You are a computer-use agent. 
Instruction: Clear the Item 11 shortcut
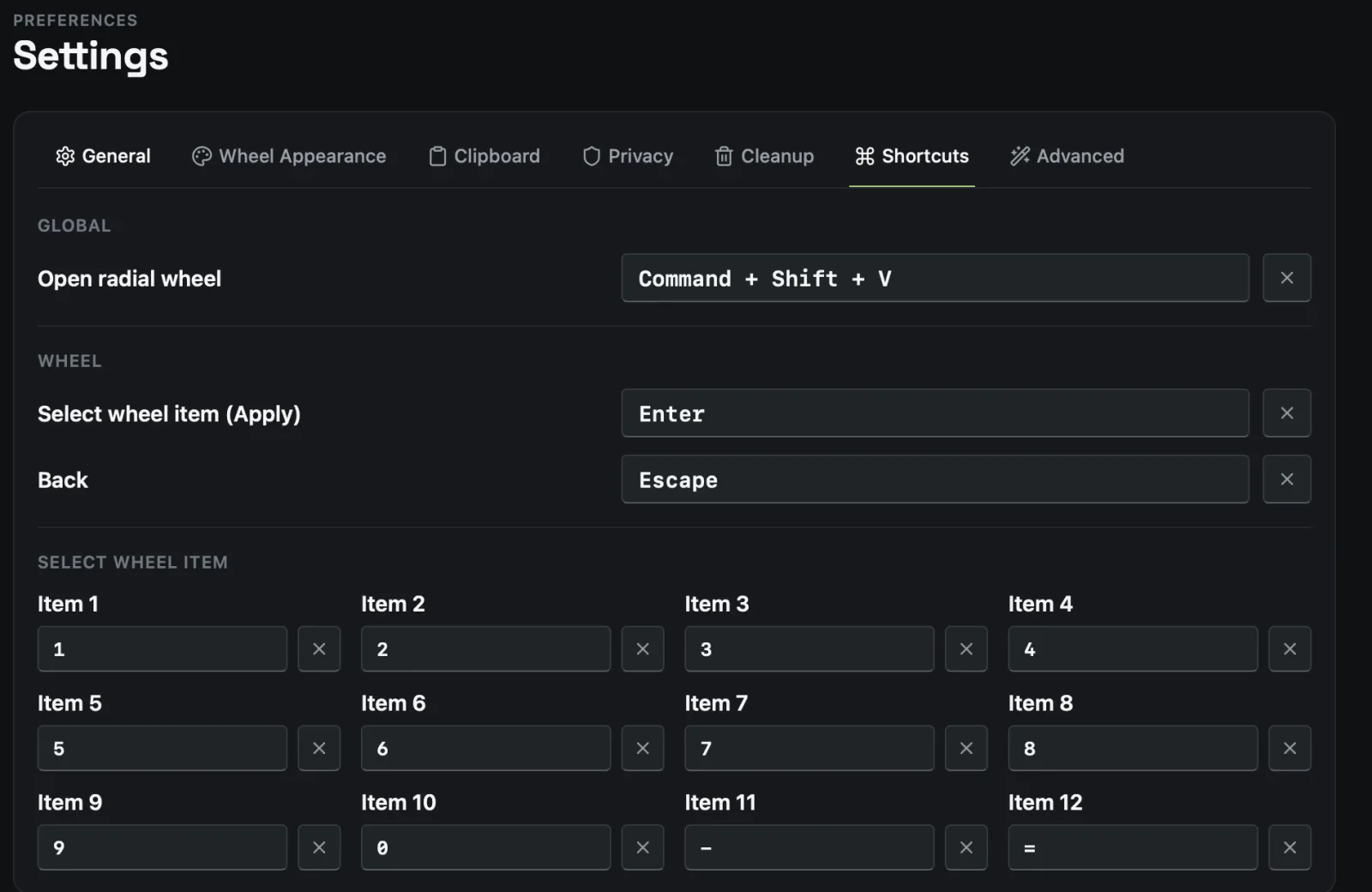click(966, 847)
